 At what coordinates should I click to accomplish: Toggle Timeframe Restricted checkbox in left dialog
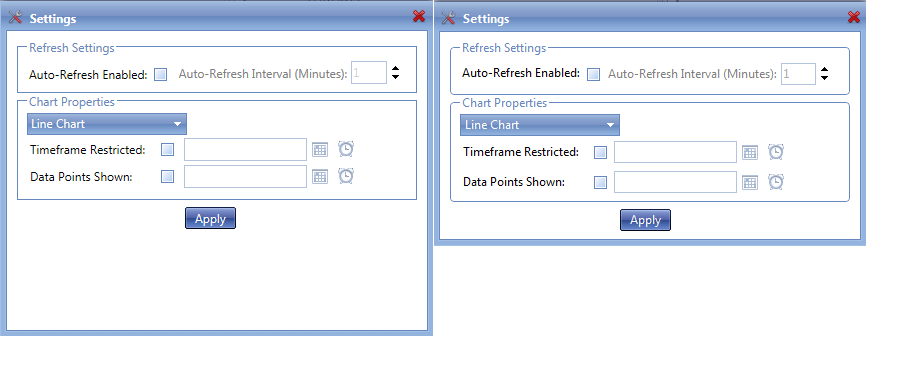pyautogui.click(x=168, y=150)
